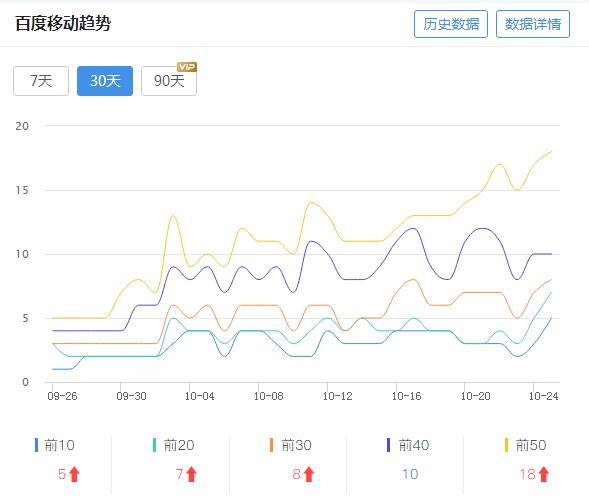Click the red up arrow beside 7
This screenshot has height=504, width=589.
click(x=192, y=474)
